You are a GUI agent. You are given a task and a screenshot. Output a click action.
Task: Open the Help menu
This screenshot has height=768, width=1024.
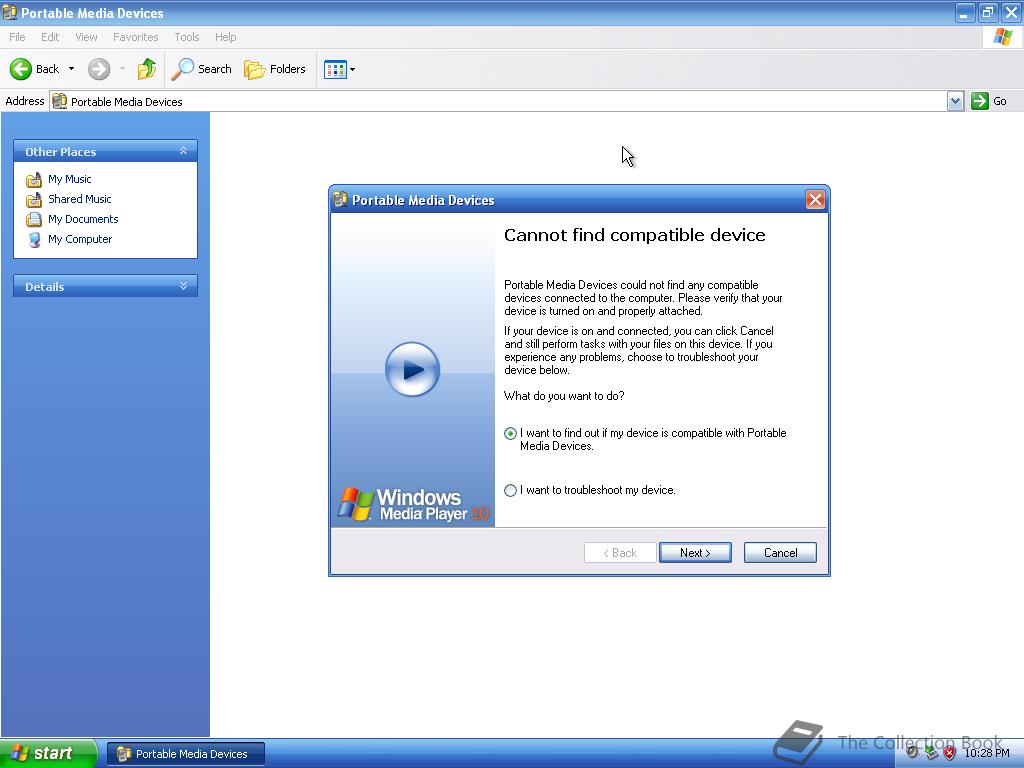point(225,37)
